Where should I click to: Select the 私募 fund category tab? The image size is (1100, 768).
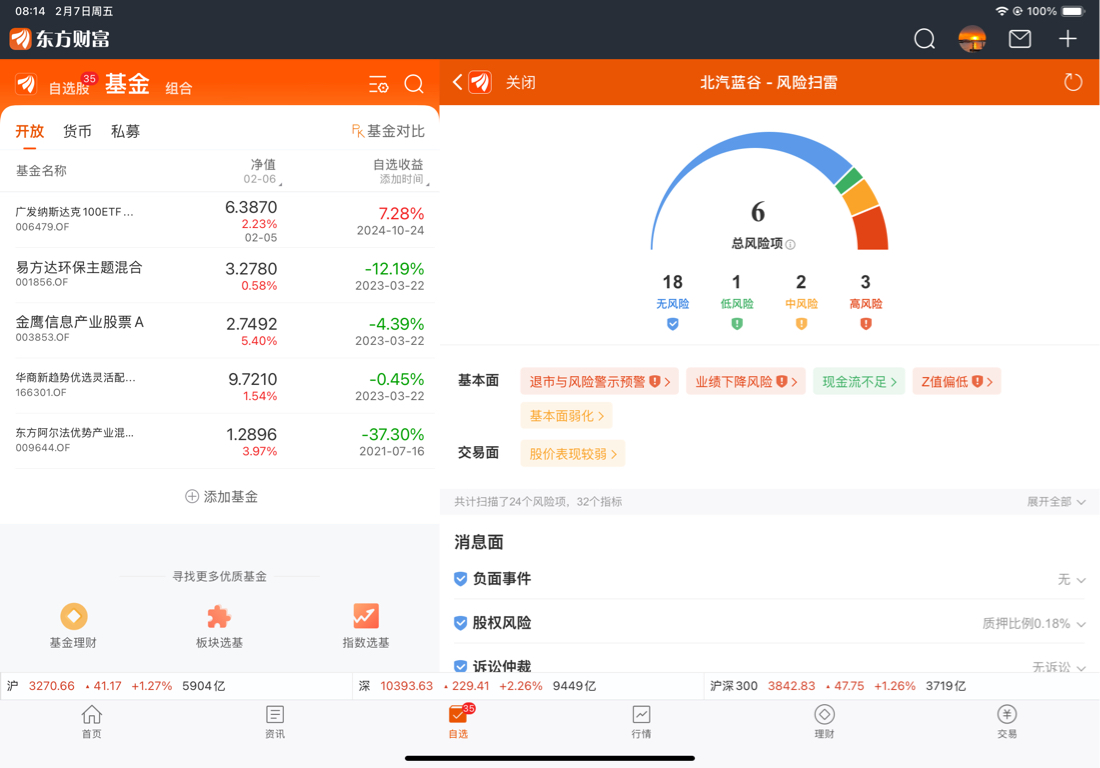click(x=126, y=131)
